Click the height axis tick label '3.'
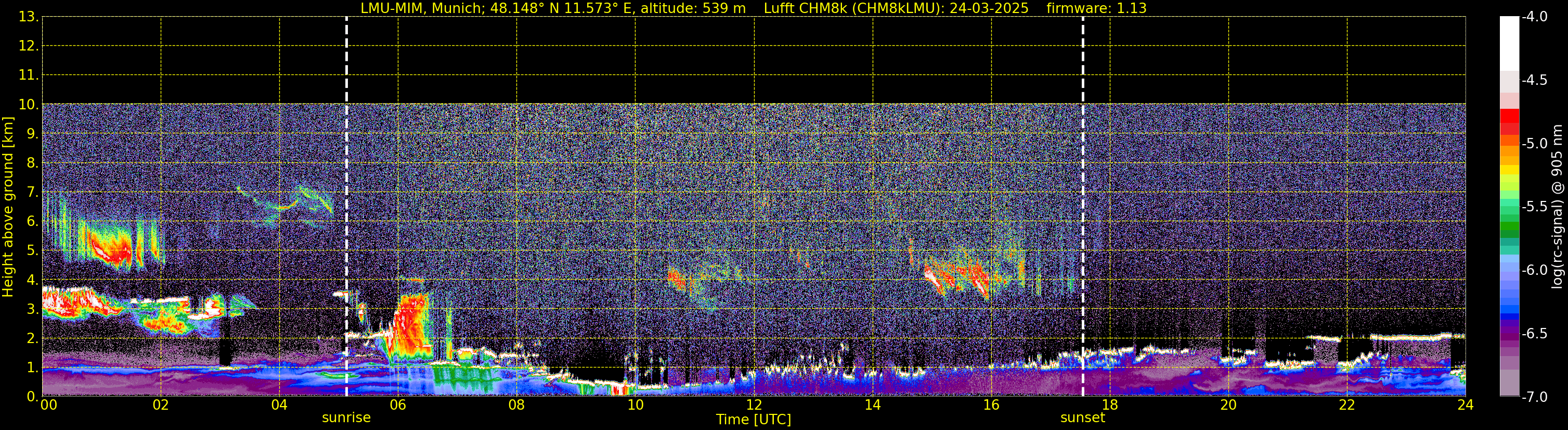 [32, 309]
